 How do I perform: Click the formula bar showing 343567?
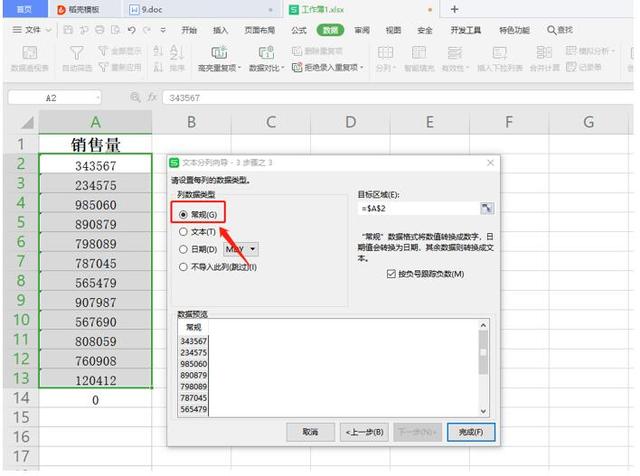coord(398,98)
